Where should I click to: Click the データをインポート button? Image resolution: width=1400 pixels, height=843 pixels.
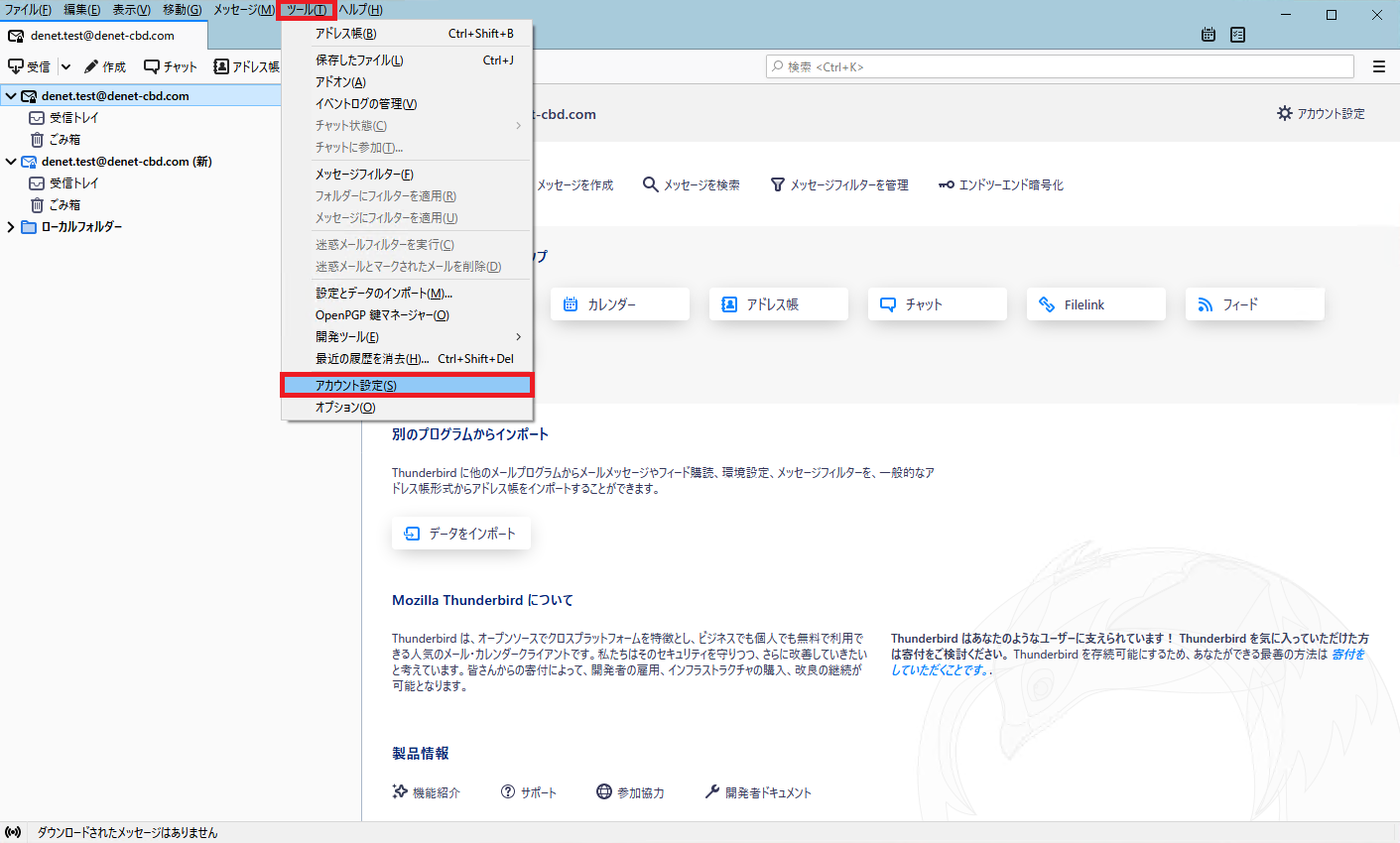click(x=461, y=534)
